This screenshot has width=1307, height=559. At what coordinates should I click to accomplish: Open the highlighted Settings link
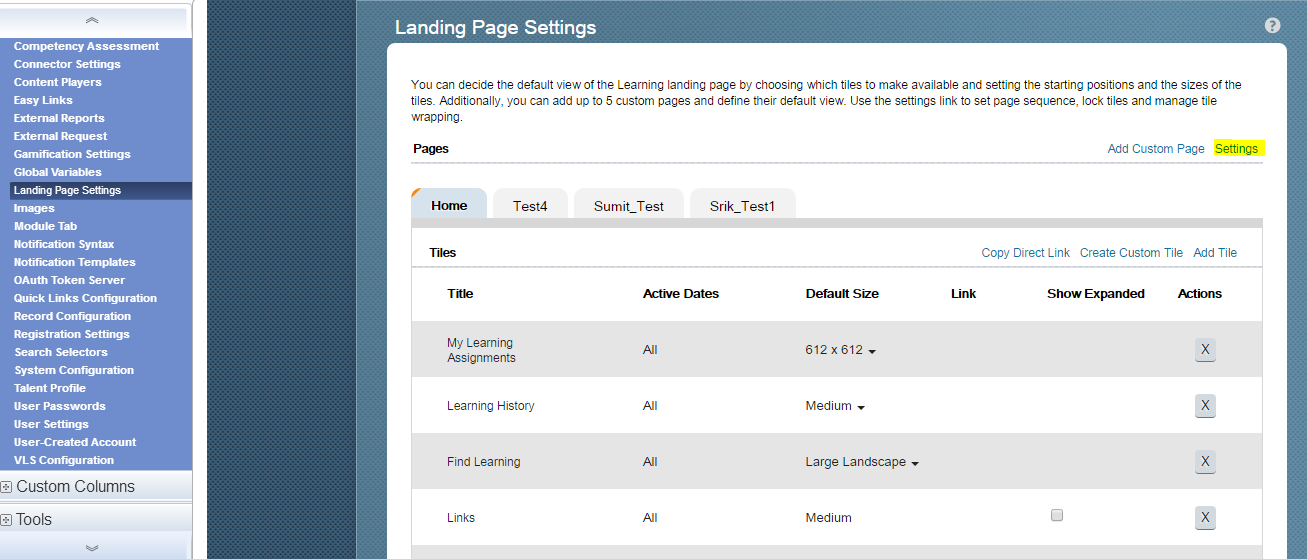click(x=1237, y=148)
